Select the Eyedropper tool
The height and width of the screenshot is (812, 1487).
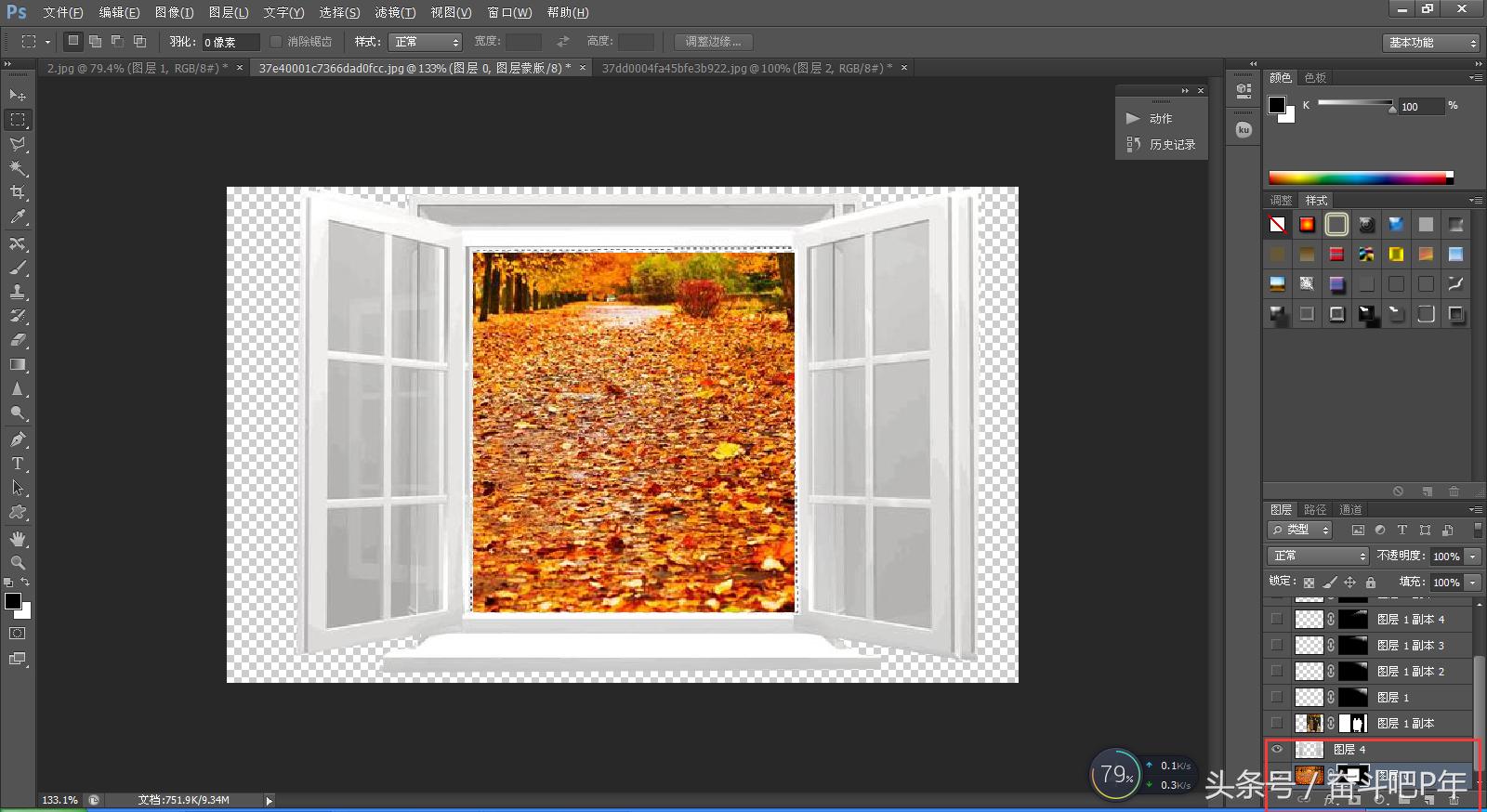(x=18, y=217)
